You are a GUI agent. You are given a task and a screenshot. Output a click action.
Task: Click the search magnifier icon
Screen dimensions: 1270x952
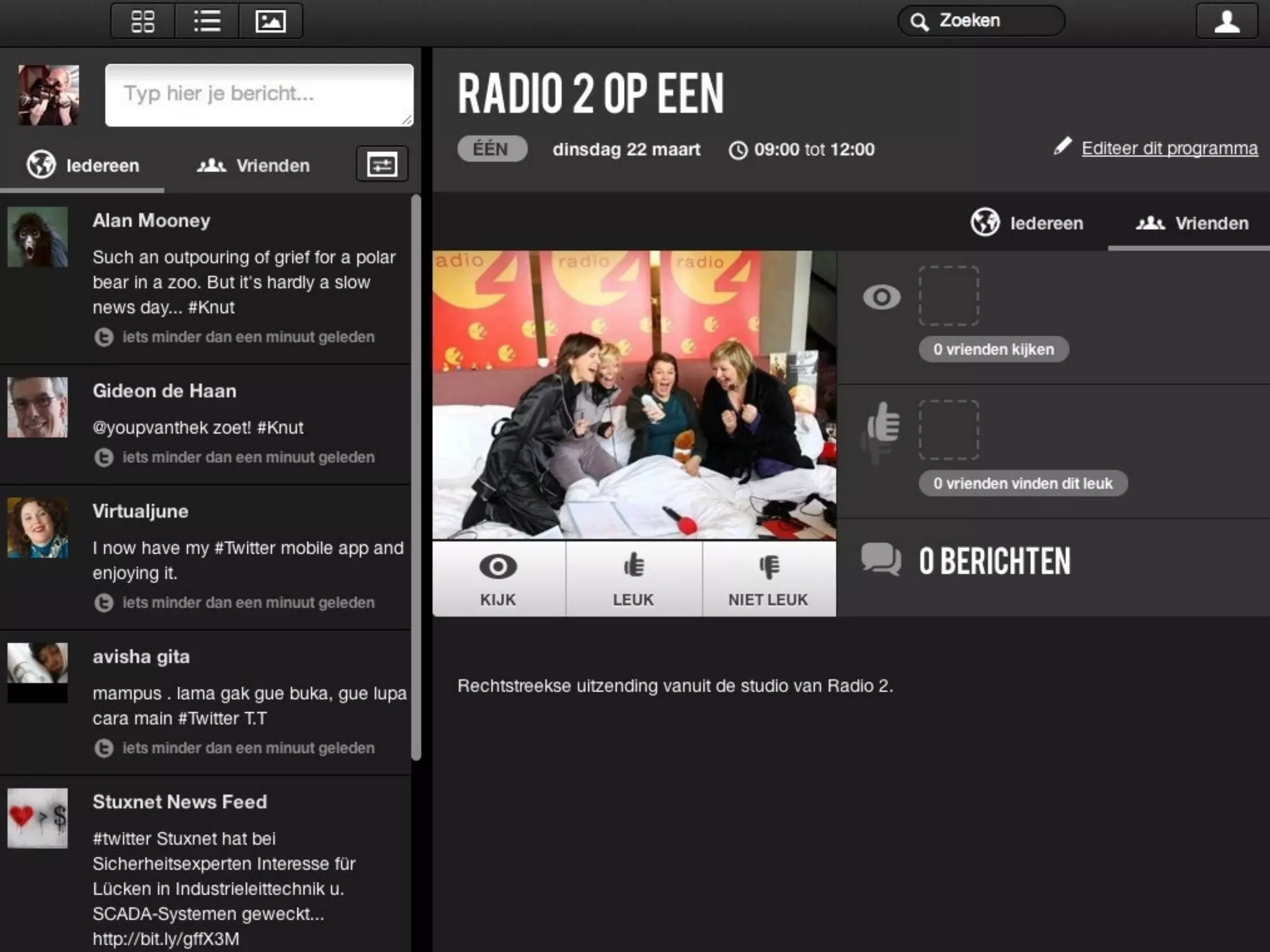[x=920, y=22]
